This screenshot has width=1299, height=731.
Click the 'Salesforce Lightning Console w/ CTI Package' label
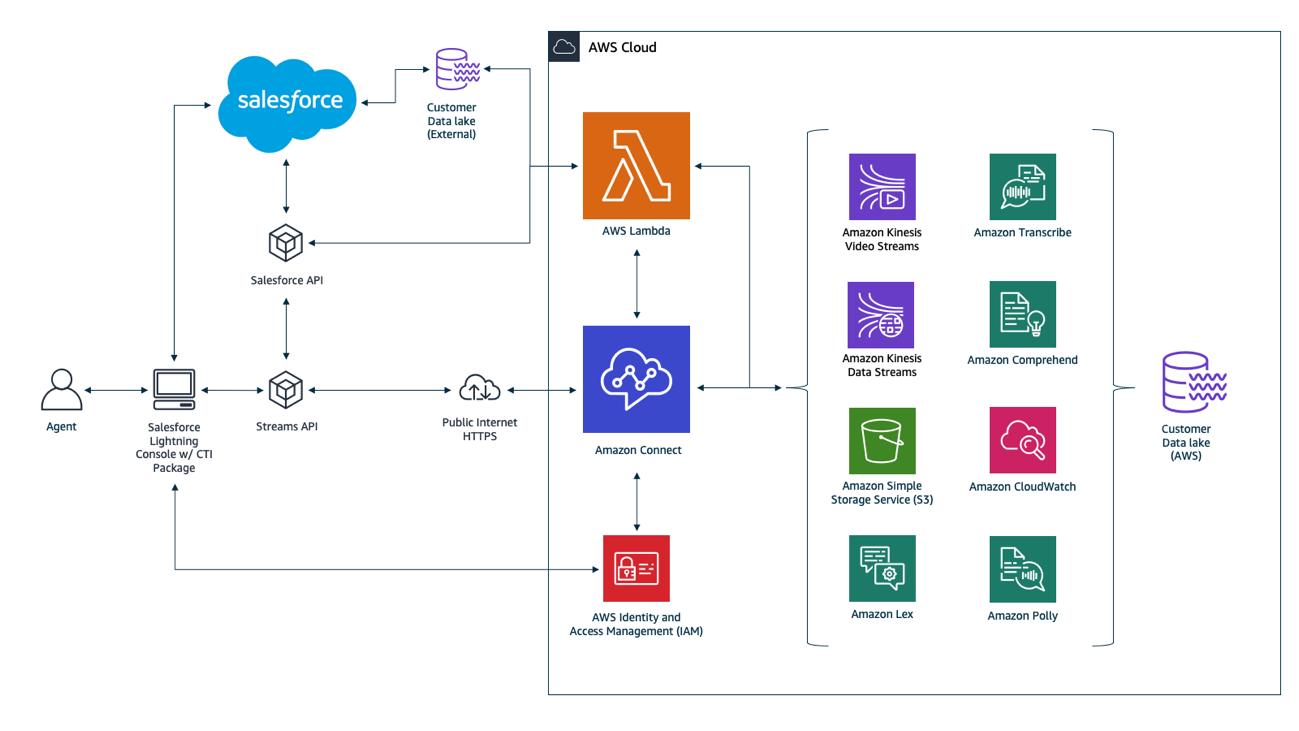174,447
